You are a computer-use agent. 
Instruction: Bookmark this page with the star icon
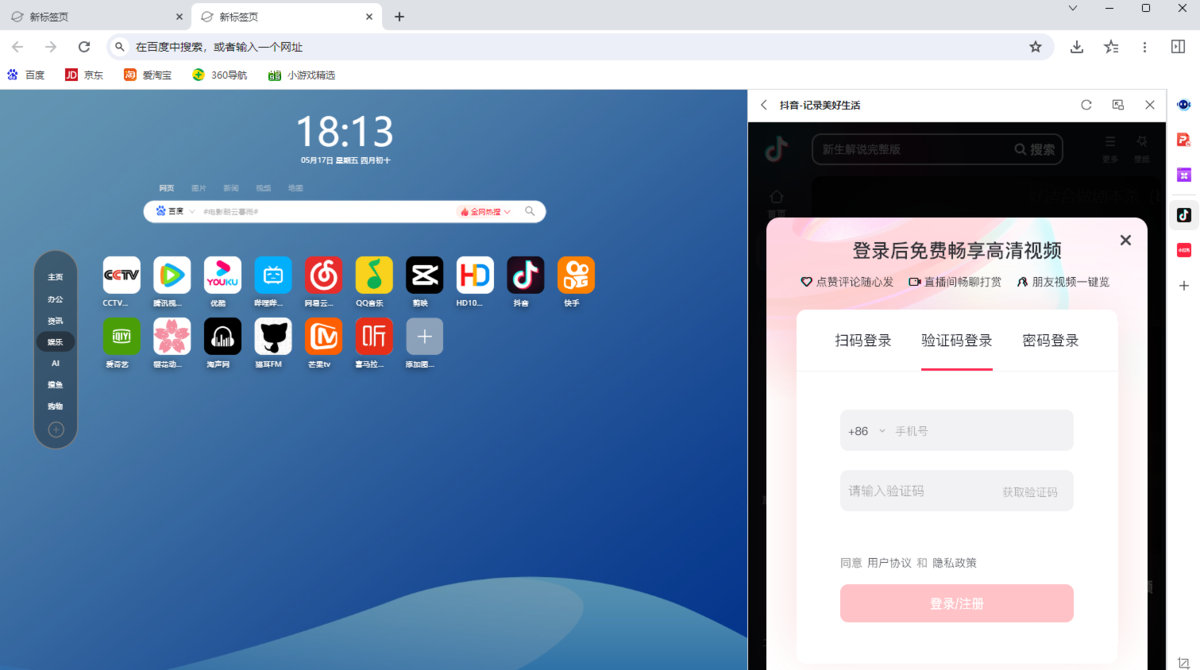click(x=1036, y=47)
